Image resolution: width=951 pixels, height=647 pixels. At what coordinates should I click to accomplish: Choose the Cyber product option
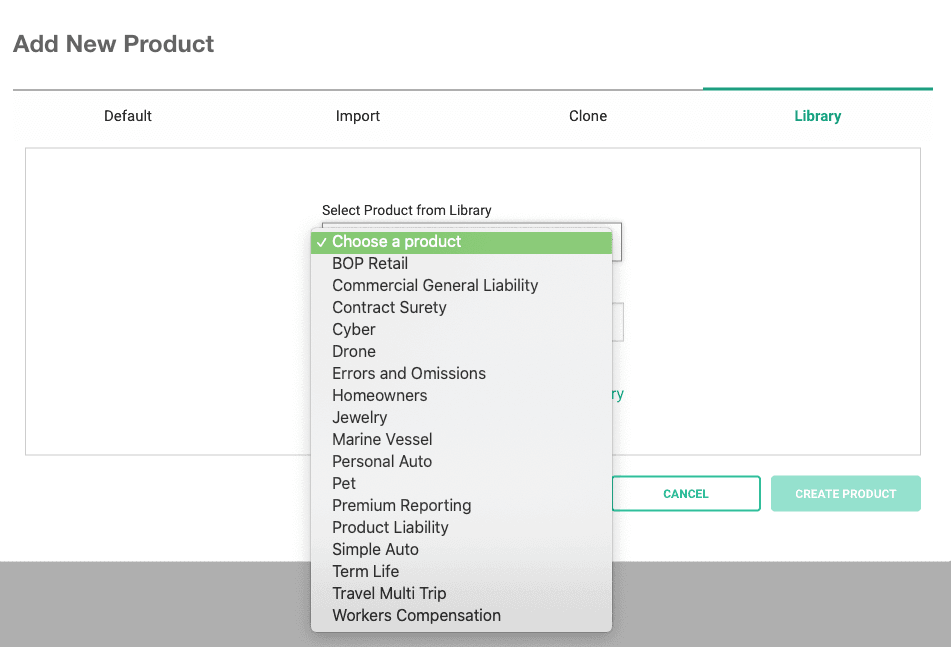(354, 330)
